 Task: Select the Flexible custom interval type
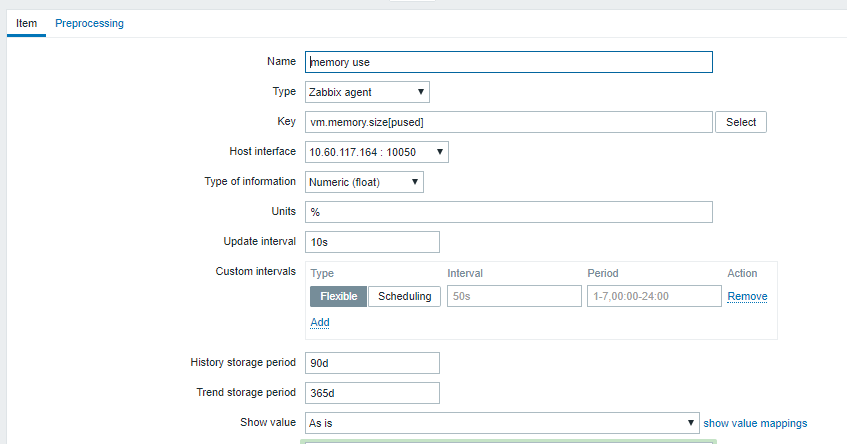338,296
